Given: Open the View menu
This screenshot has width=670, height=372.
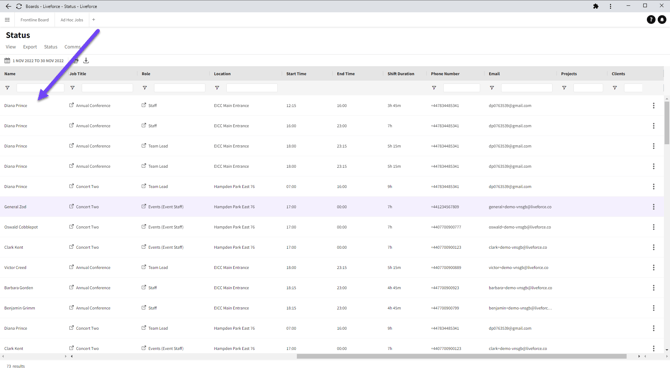Looking at the screenshot, I should tap(11, 47).
